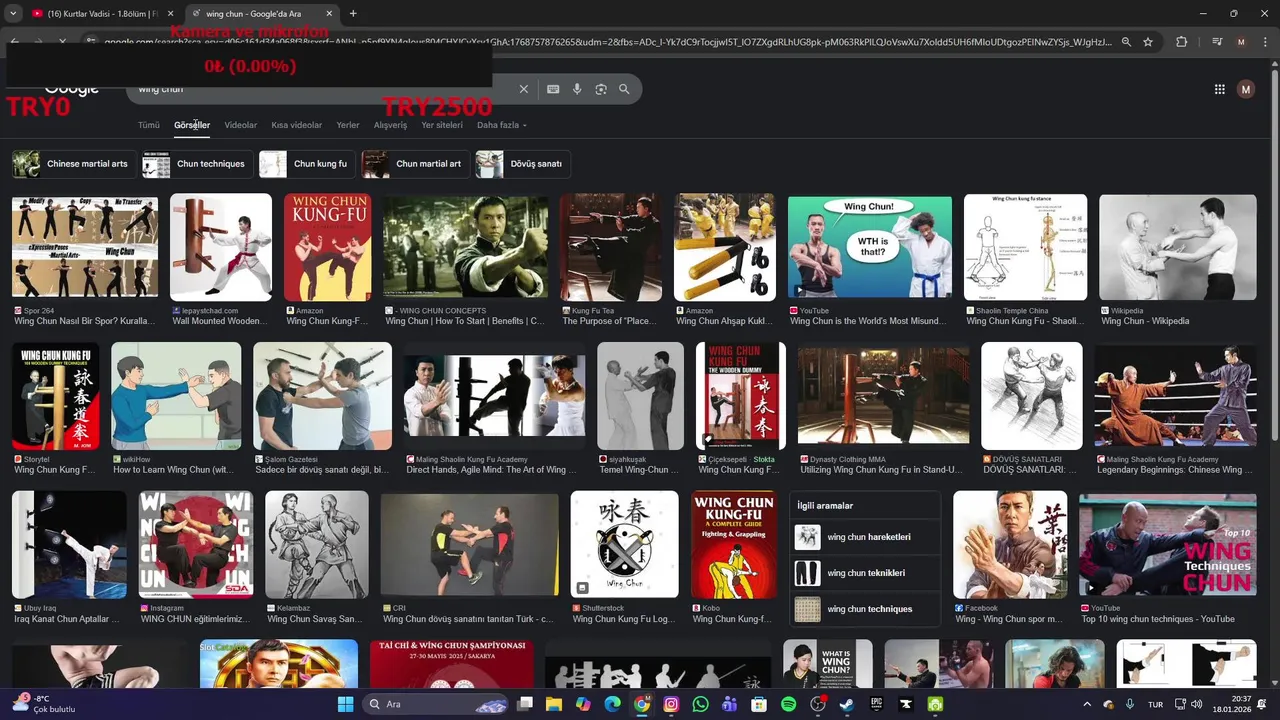This screenshot has width=1280, height=720.
Task: Open the Chrome three-dot menu
Action: [1265, 42]
